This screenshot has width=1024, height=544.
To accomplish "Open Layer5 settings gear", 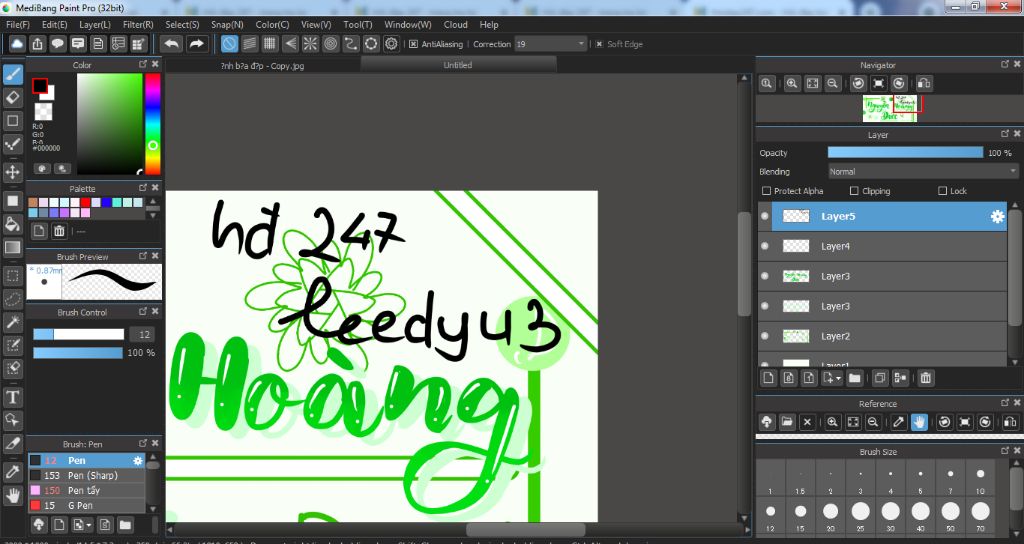I will [997, 216].
